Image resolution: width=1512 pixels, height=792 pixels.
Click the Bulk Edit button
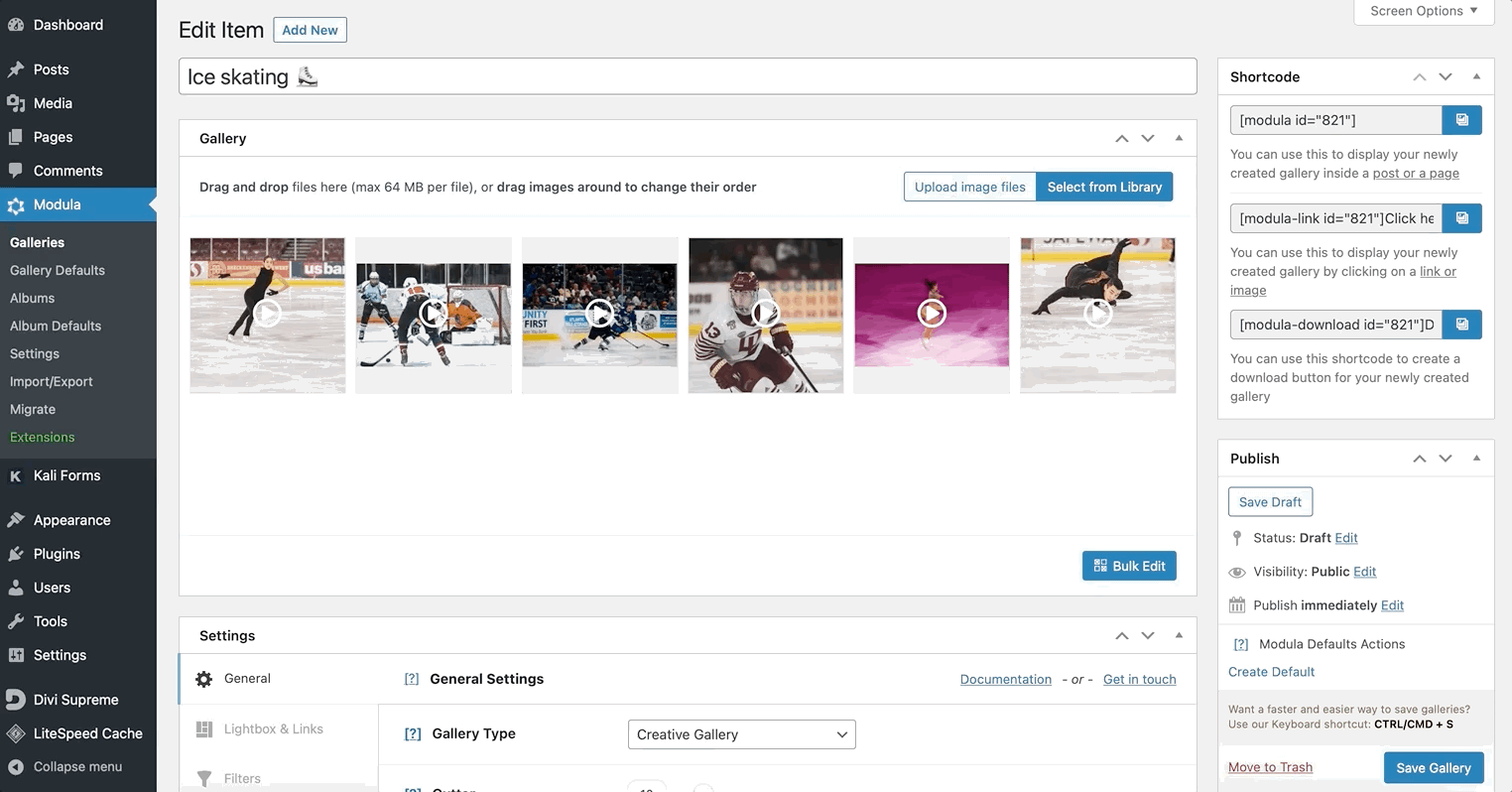(x=1129, y=565)
